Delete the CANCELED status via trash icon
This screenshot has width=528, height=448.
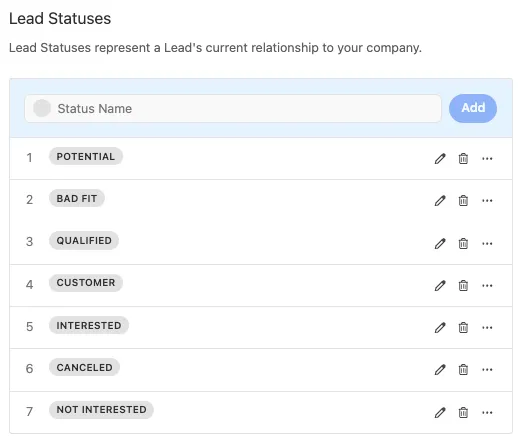coord(463,370)
